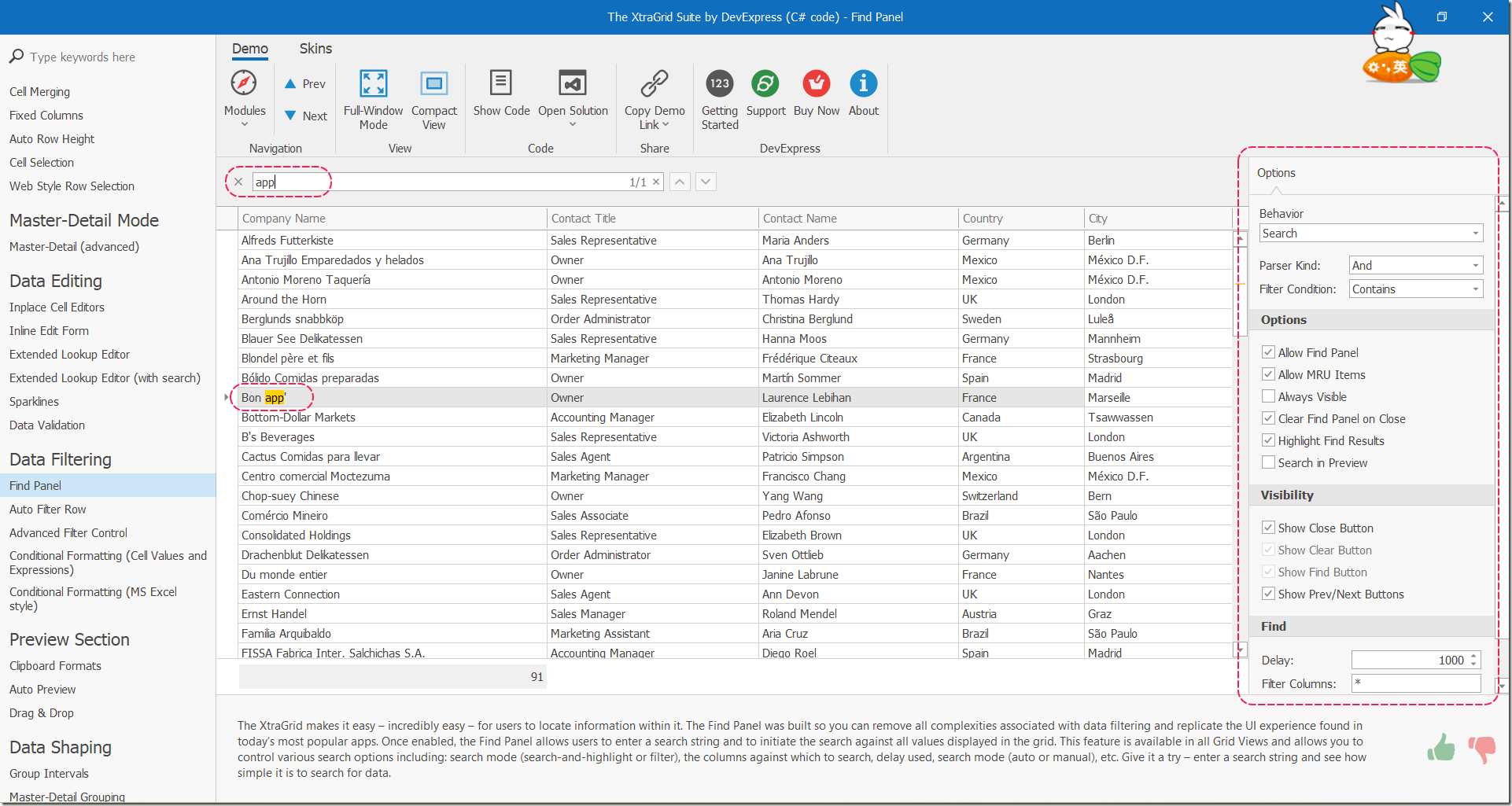
Task: Expand the Copy Demo Link dropdown arrow
Action: (x=666, y=125)
